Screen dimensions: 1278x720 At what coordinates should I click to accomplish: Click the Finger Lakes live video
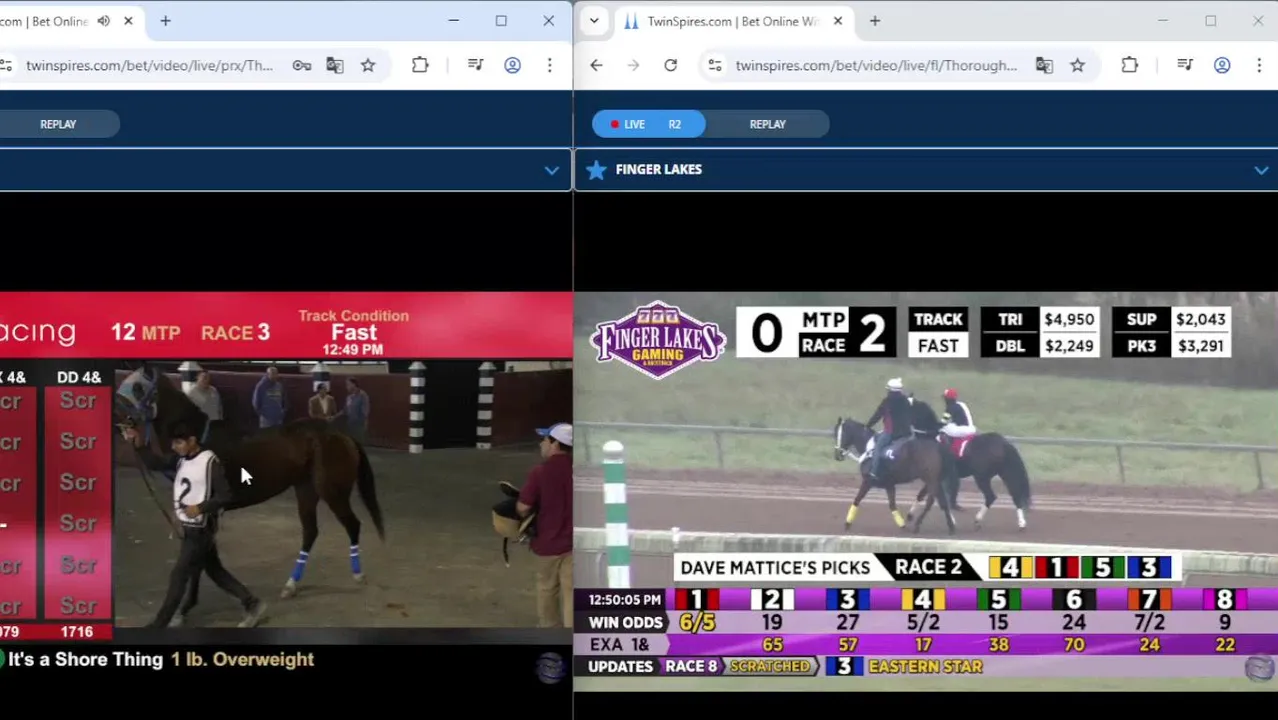pyautogui.click(x=926, y=490)
